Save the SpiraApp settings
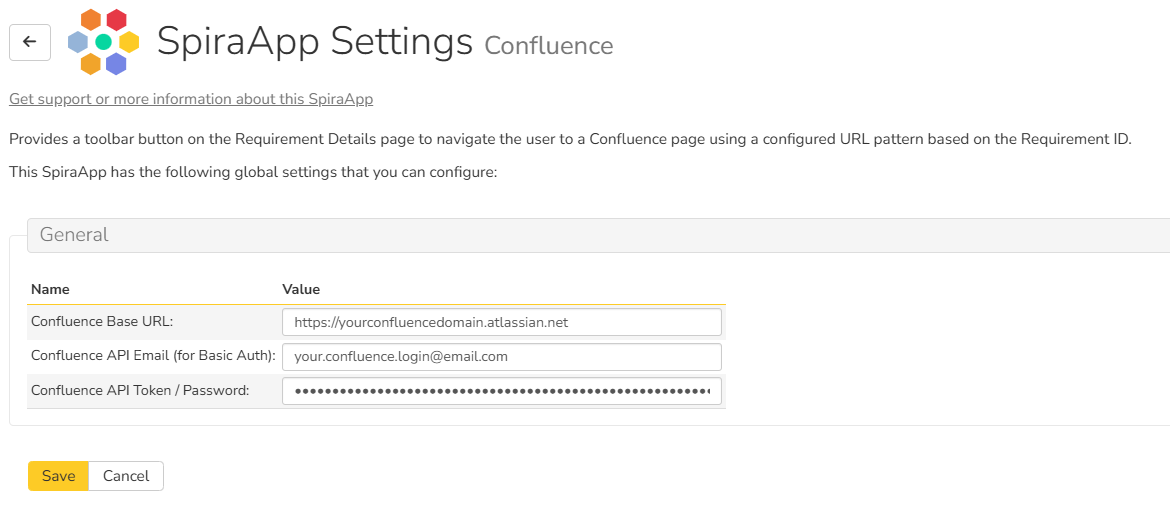1170x515 pixels. tap(58, 476)
